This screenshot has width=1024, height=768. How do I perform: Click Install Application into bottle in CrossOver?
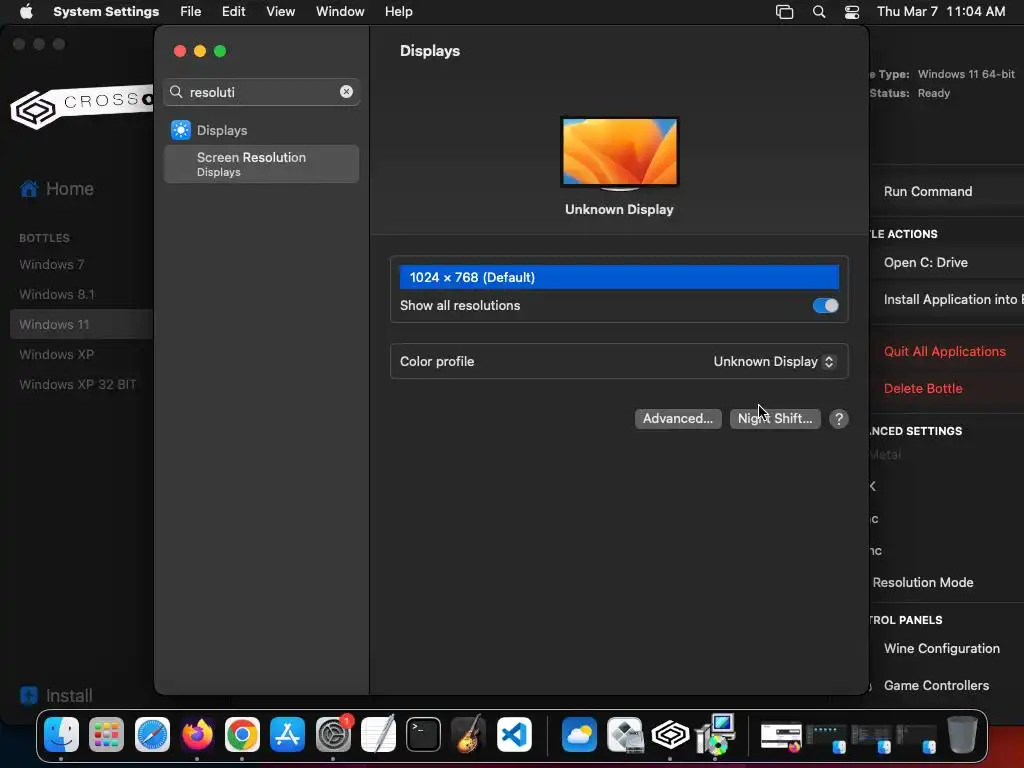tap(953, 300)
